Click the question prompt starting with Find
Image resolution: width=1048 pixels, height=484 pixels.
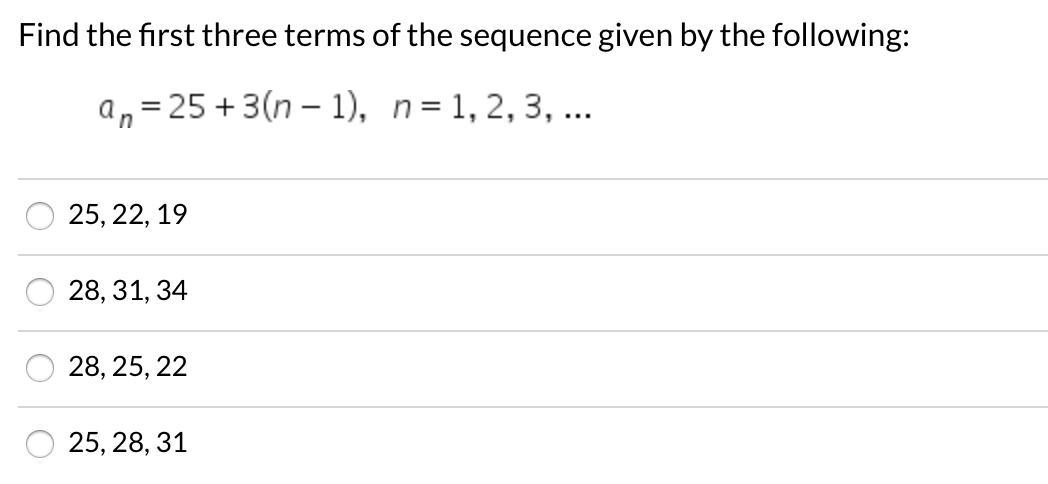[465, 36]
